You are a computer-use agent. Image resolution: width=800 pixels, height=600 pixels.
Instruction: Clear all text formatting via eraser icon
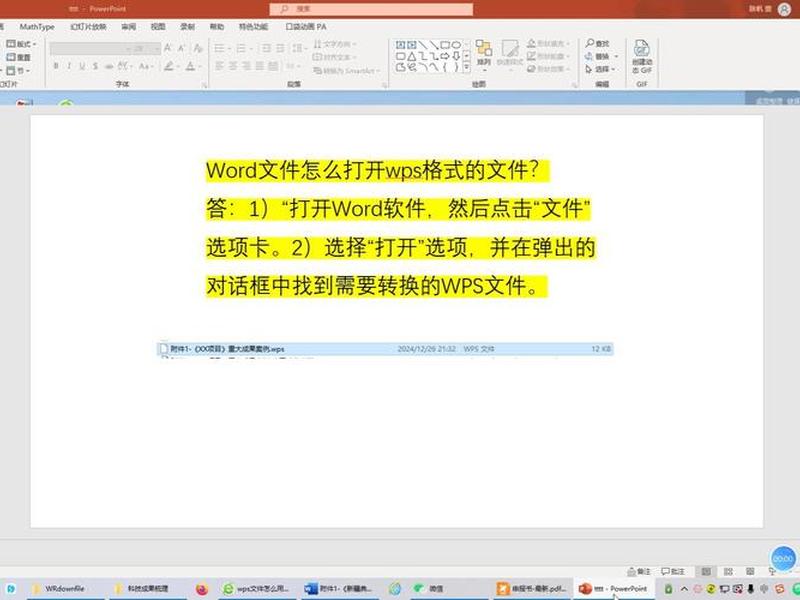point(198,48)
